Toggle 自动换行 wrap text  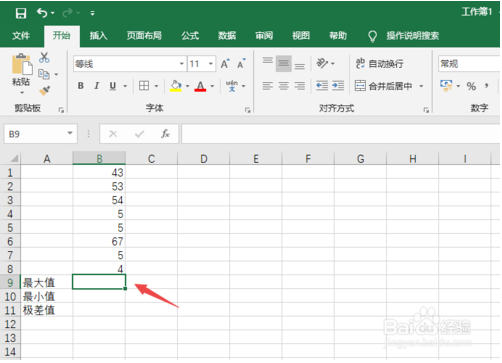pyautogui.click(x=380, y=63)
